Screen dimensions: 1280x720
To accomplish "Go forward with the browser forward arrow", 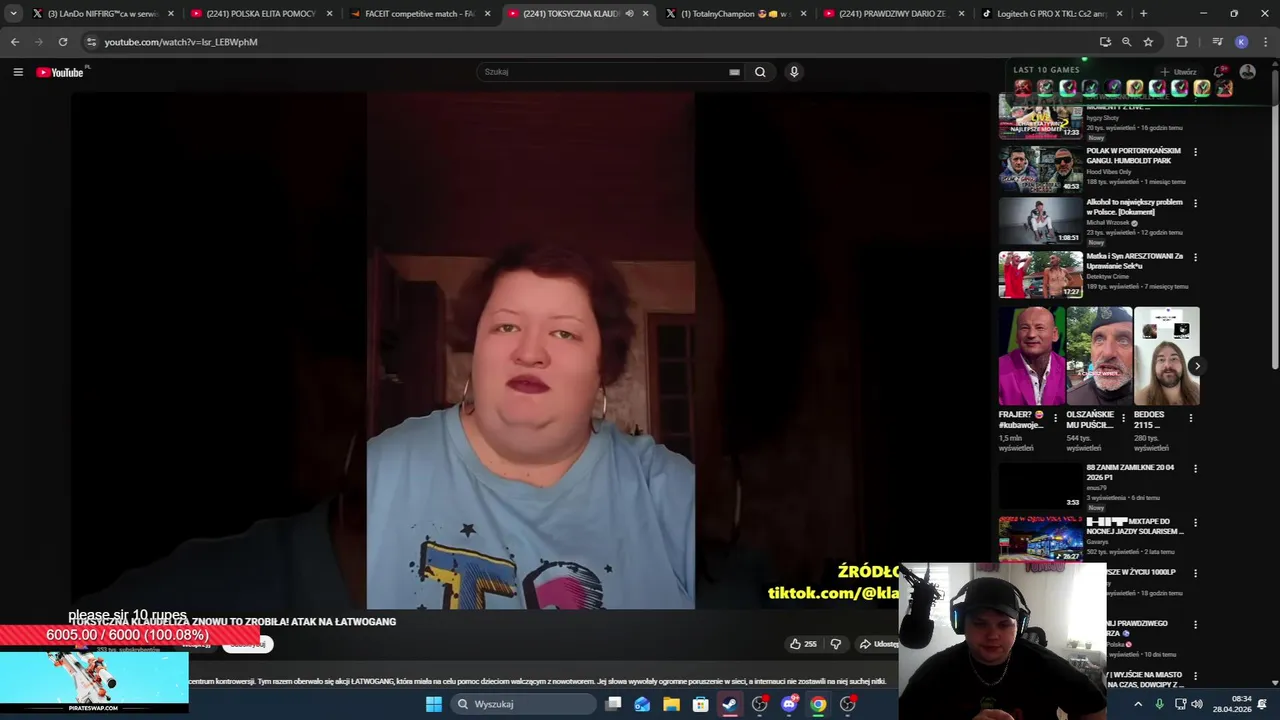I will (x=38, y=42).
